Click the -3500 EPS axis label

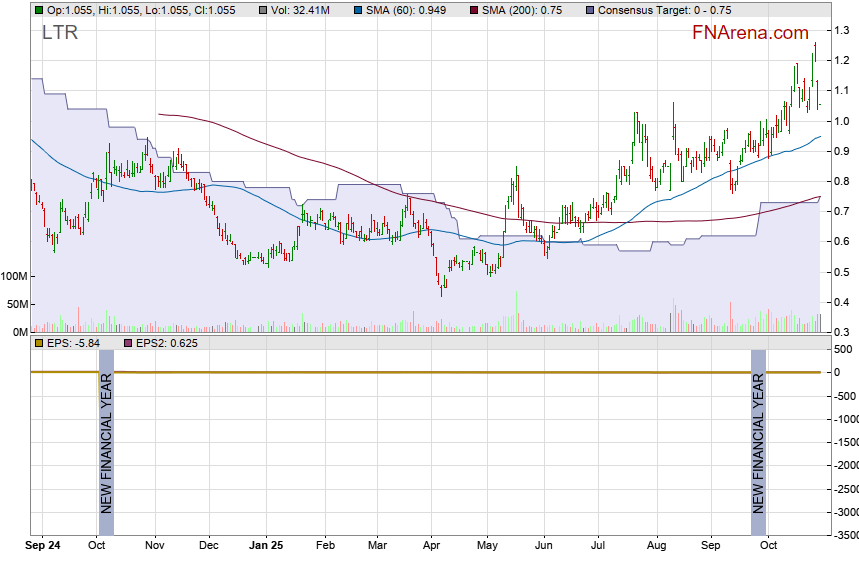844,536
